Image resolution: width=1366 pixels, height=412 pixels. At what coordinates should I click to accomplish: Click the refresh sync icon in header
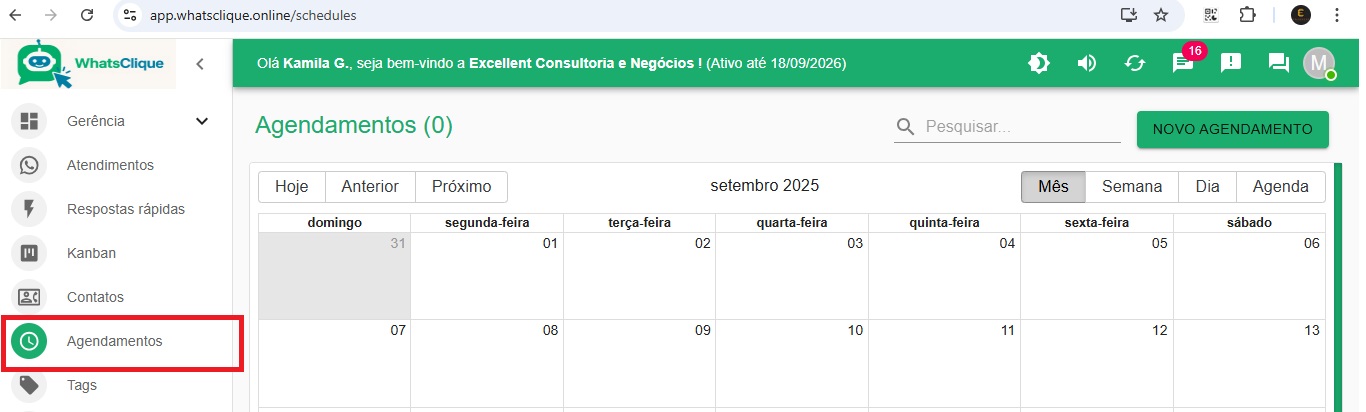pyautogui.click(x=1135, y=63)
